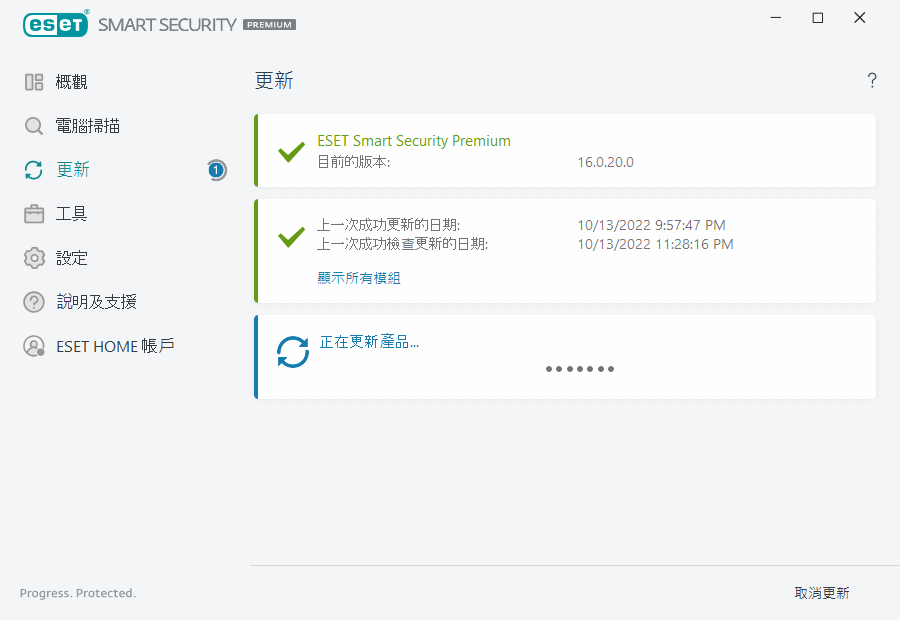Click the ESET HOME account user icon
900x620 pixels.
coord(34,346)
